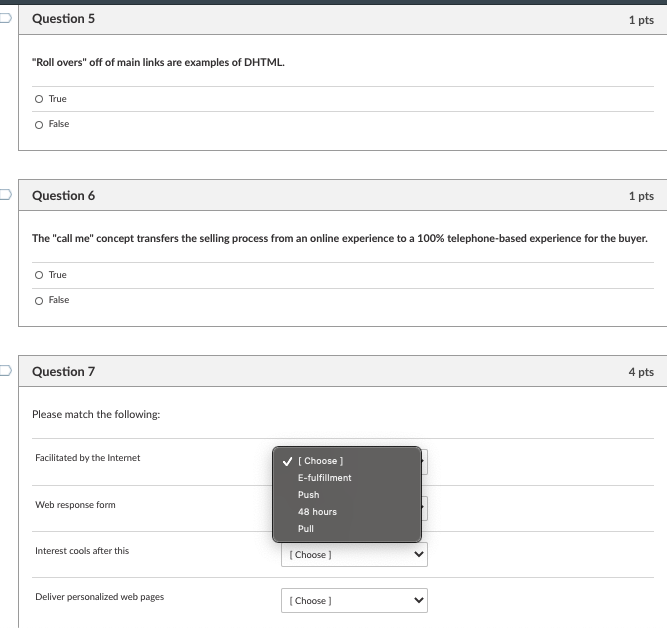Screen dimensions: 667x628
Task: Select "48 hours" from the open dropdown list
Action: 317,512
